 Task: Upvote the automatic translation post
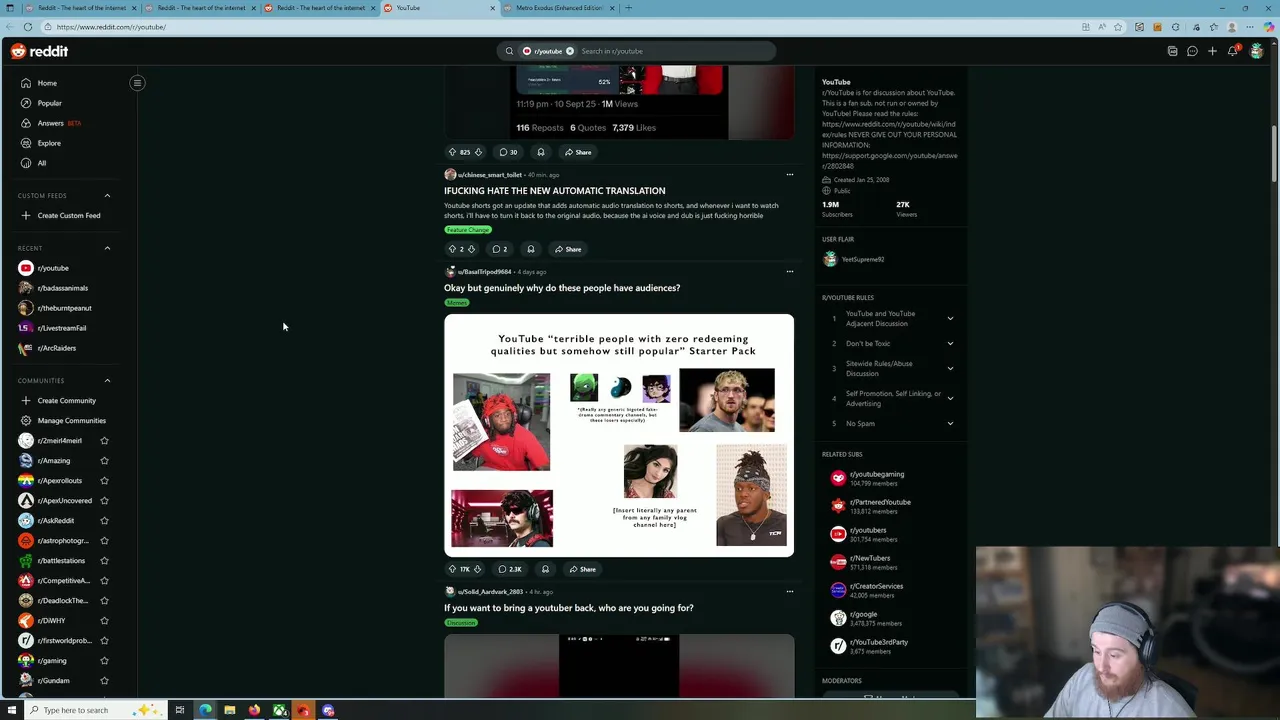tap(452, 249)
